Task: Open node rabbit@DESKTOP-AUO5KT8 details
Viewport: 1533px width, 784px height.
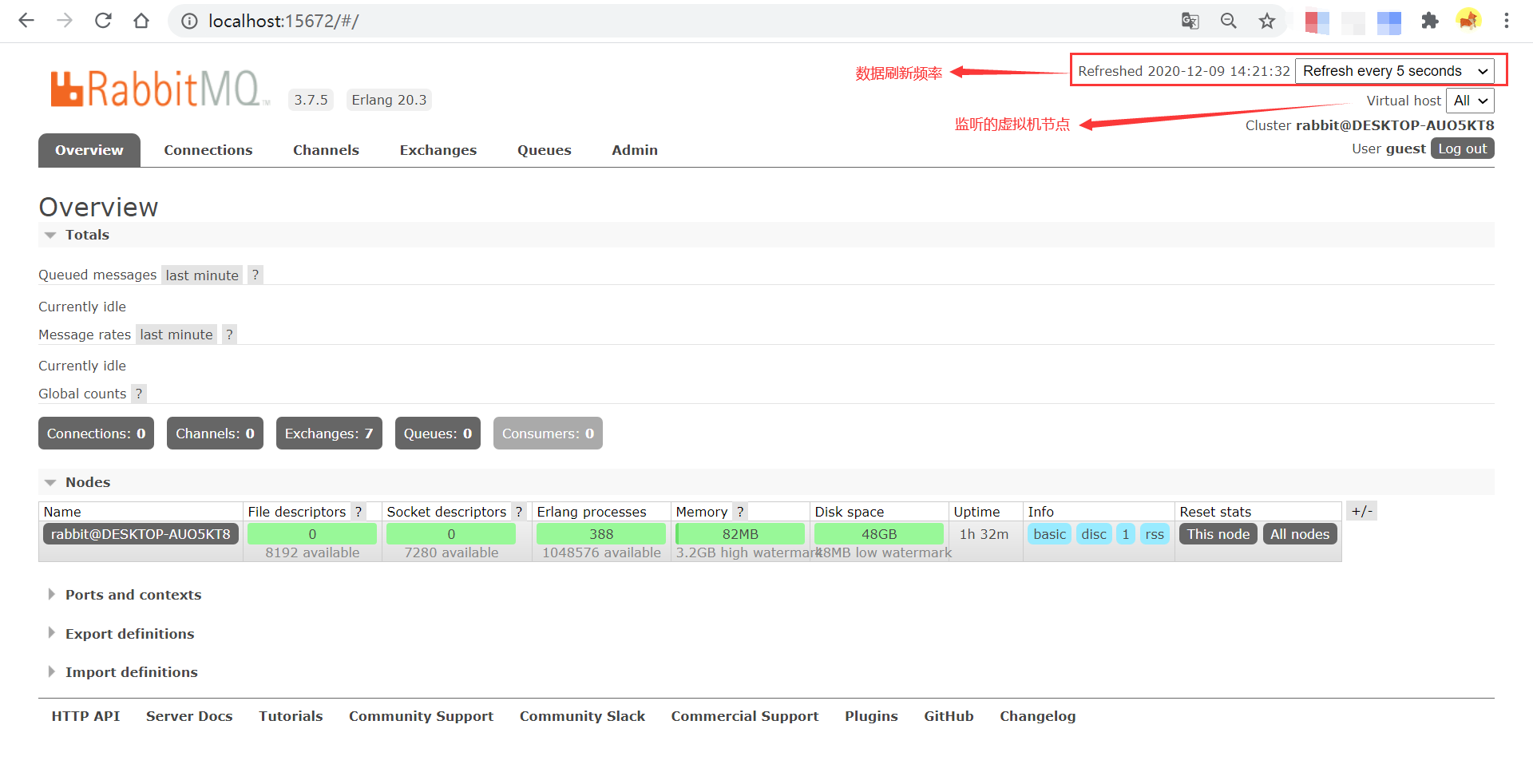Action: click(x=141, y=534)
